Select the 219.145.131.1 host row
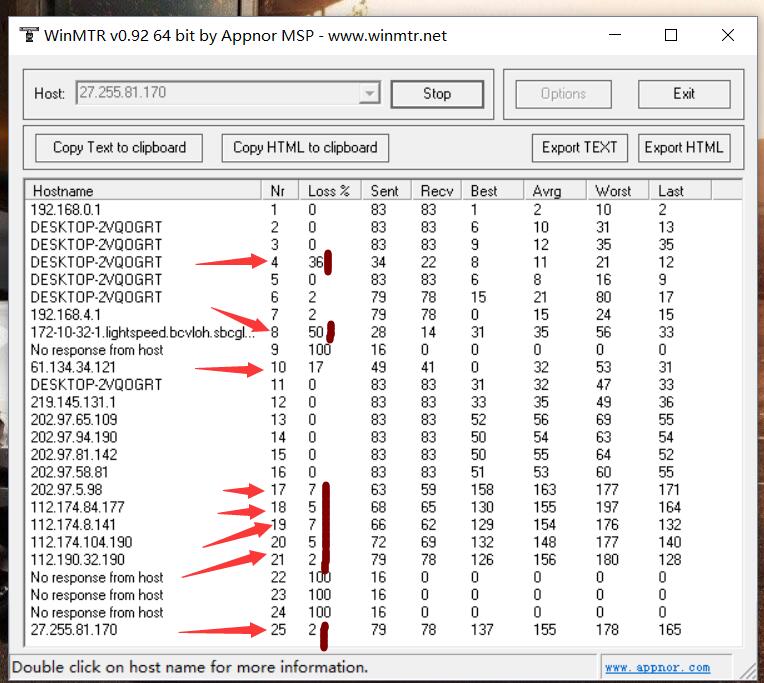This screenshot has width=764, height=683. point(383,402)
